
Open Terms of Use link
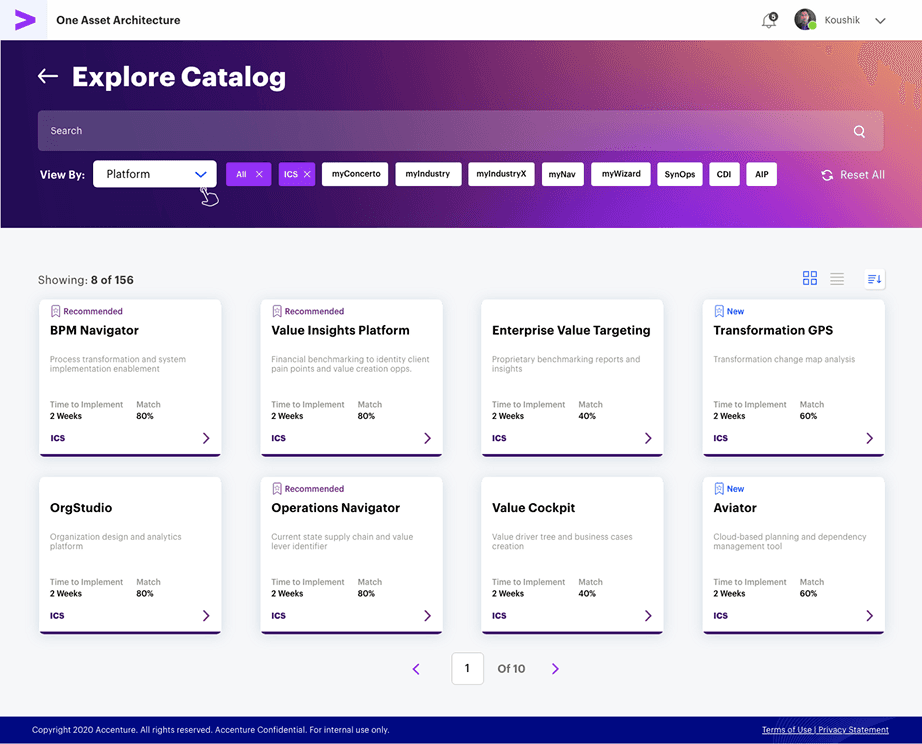click(x=787, y=730)
